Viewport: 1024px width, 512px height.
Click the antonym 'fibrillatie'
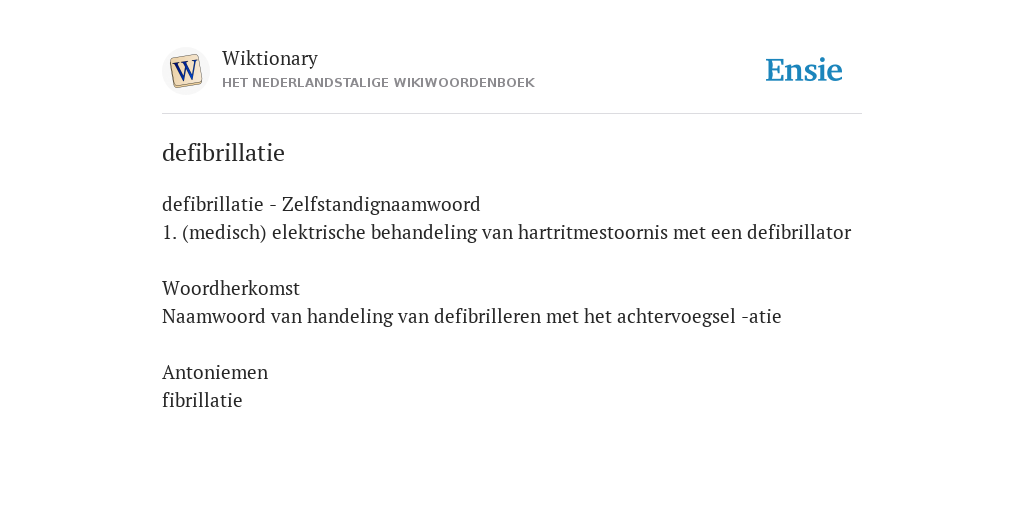coord(202,400)
